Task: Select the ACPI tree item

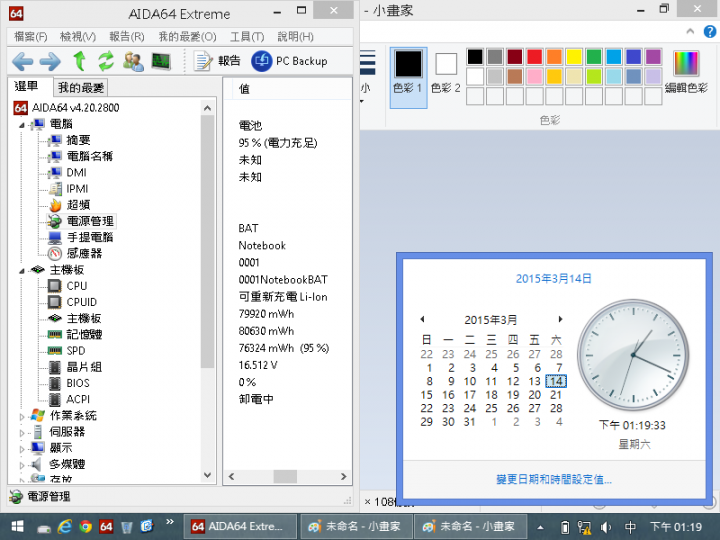Action: point(78,399)
